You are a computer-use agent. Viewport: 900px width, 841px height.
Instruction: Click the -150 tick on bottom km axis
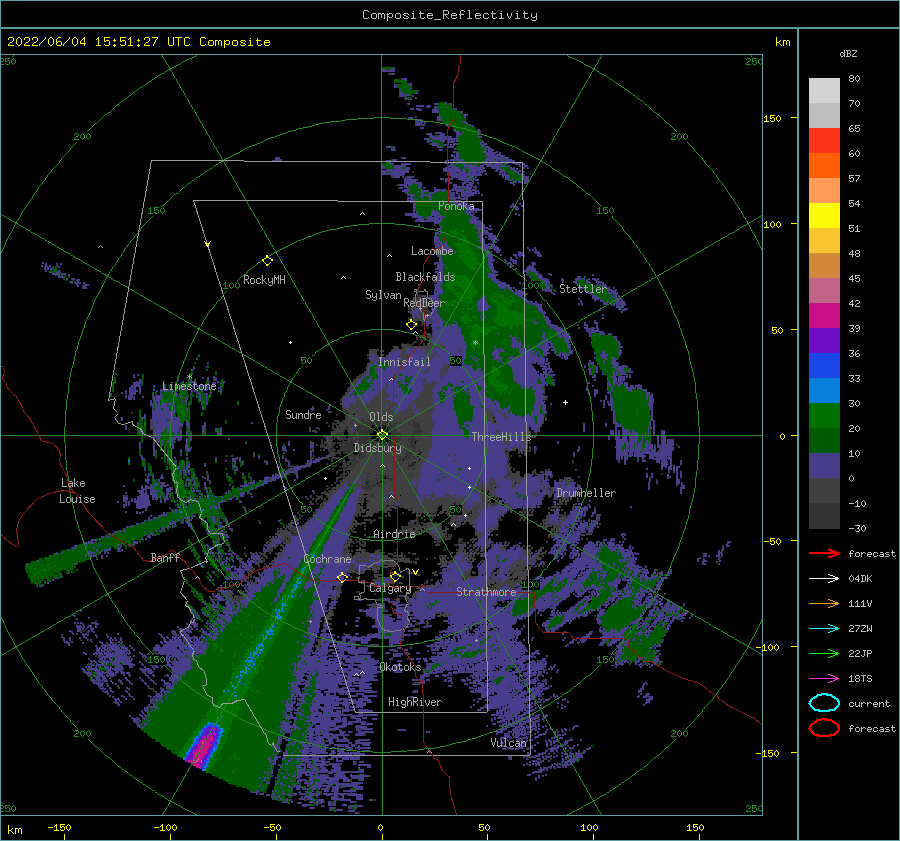(59, 827)
